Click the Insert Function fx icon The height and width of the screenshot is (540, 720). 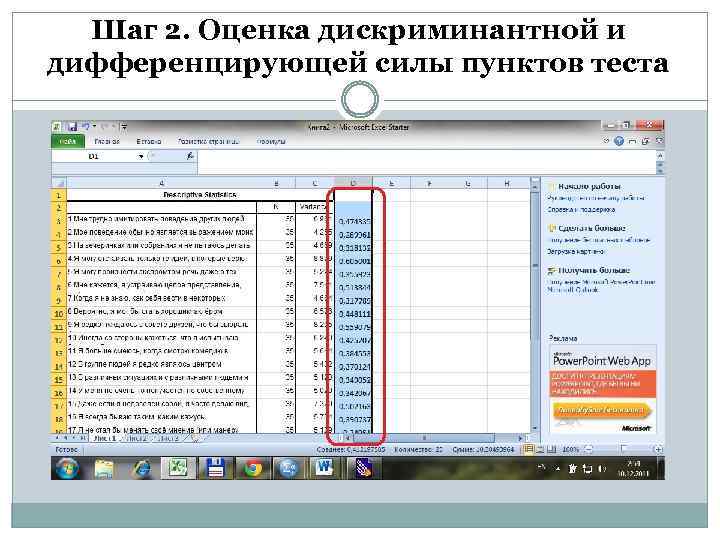point(190,156)
